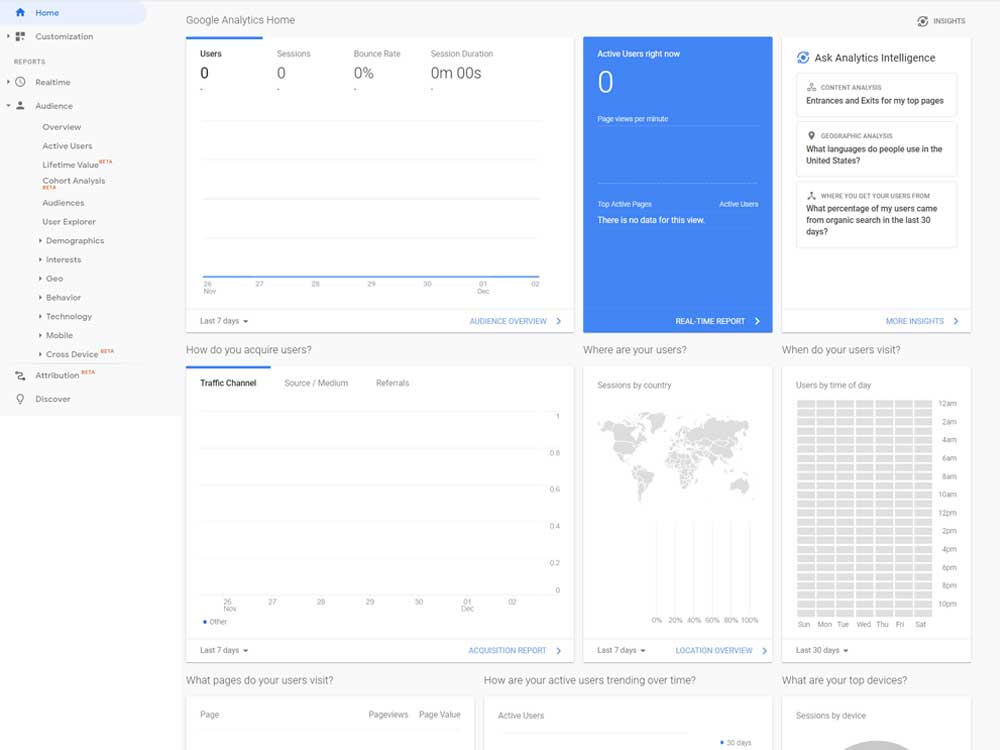Switch to the Referrals tab
The width and height of the screenshot is (1000, 750).
click(x=391, y=382)
